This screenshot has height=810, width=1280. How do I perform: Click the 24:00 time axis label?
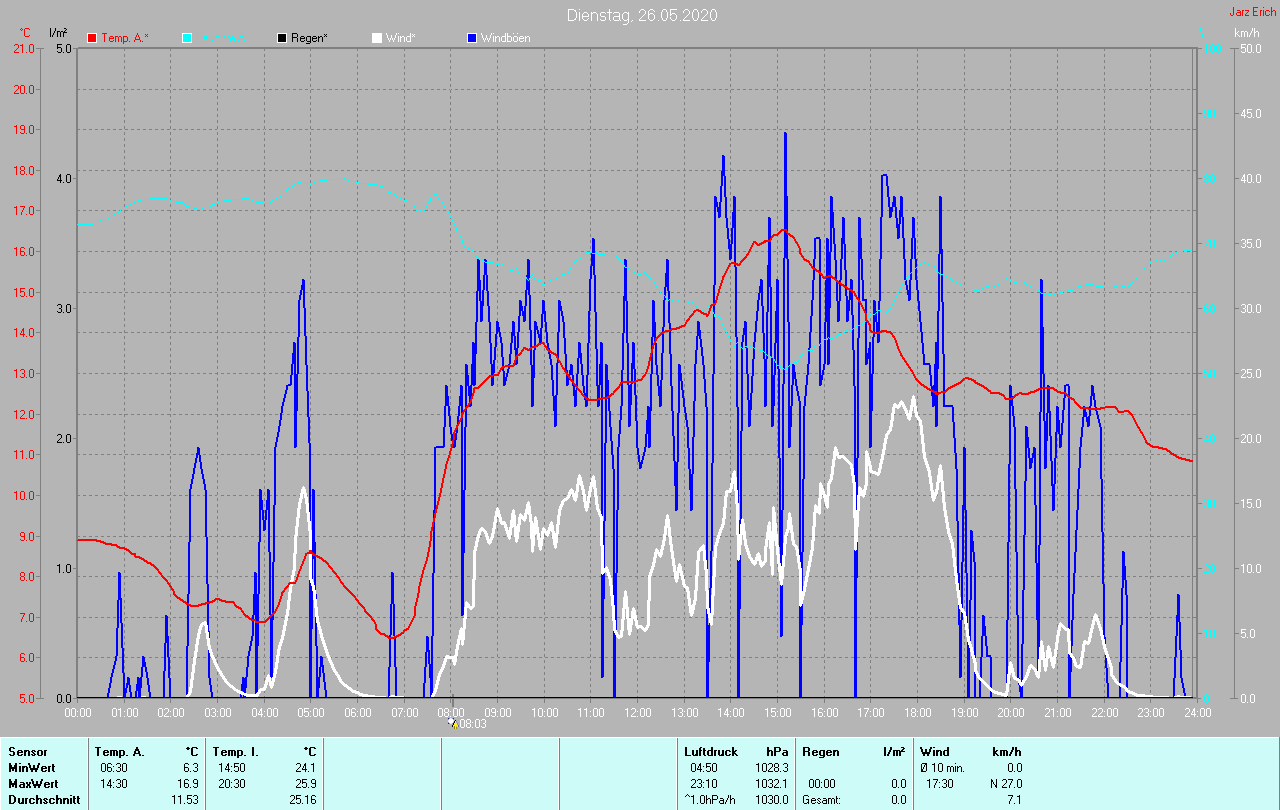(x=1197, y=713)
